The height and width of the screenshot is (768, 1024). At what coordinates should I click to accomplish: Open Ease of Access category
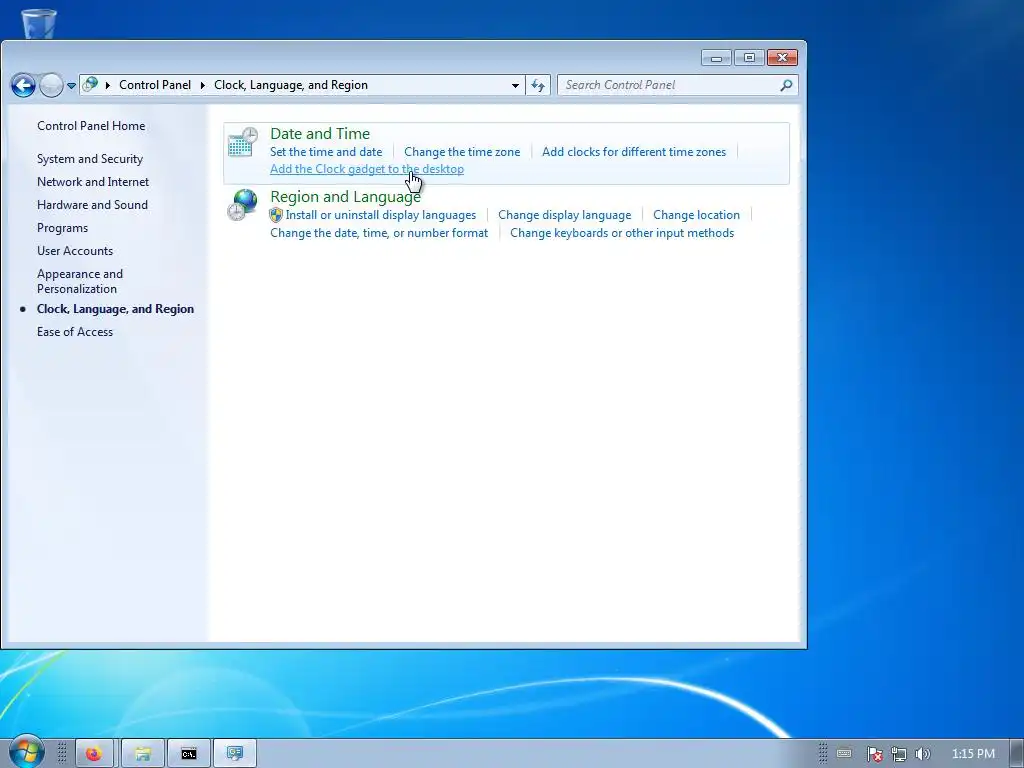[x=74, y=332]
